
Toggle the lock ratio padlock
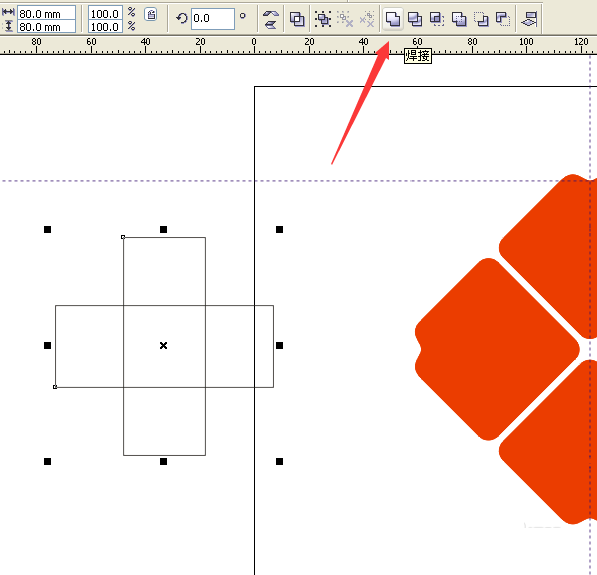point(151,14)
